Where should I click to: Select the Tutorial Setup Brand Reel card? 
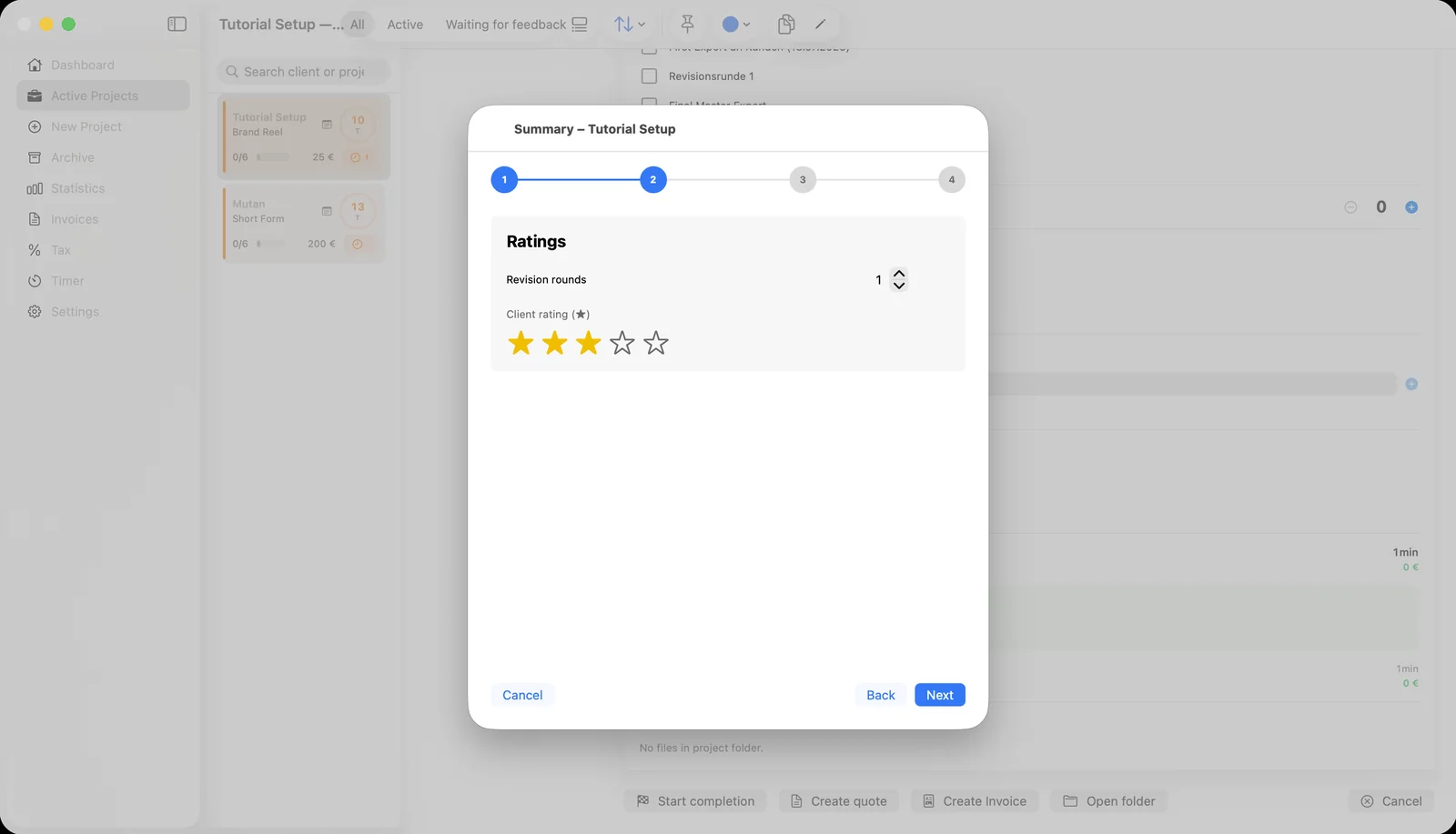click(306, 136)
